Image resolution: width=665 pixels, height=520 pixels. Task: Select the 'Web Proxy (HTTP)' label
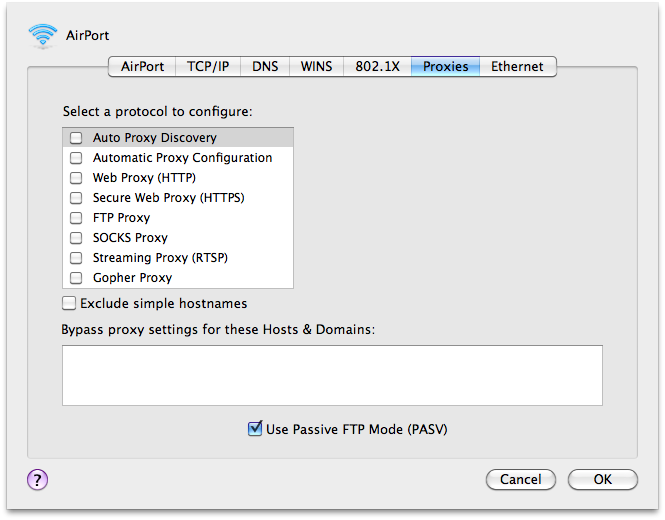pos(144,178)
